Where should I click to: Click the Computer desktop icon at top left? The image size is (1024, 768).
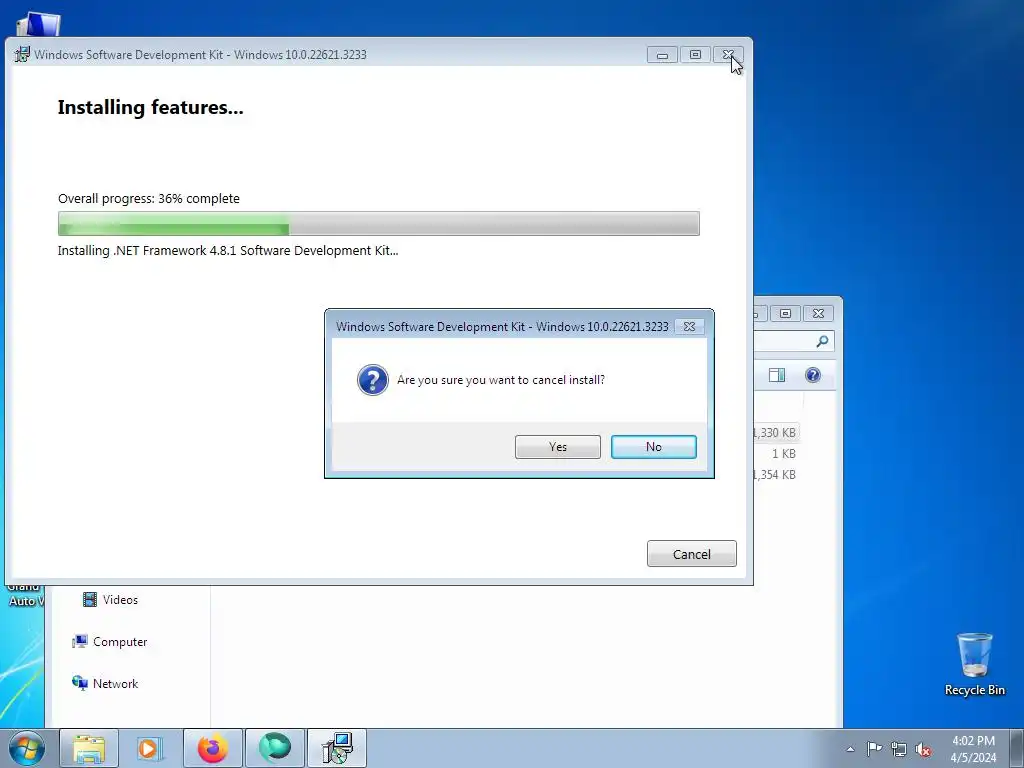38,25
